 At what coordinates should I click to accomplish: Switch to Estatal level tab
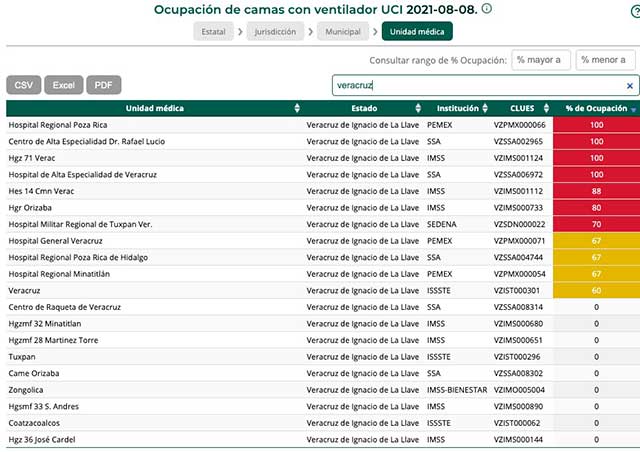213,31
